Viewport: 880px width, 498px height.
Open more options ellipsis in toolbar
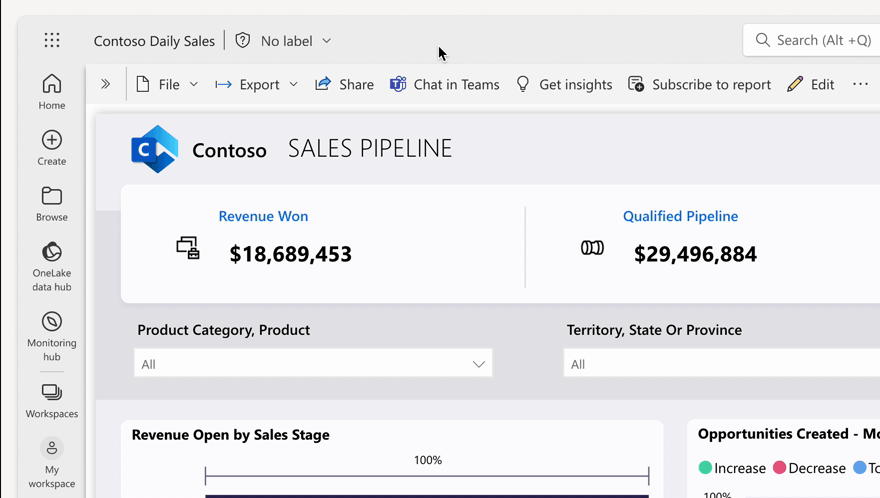click(860, 84)
